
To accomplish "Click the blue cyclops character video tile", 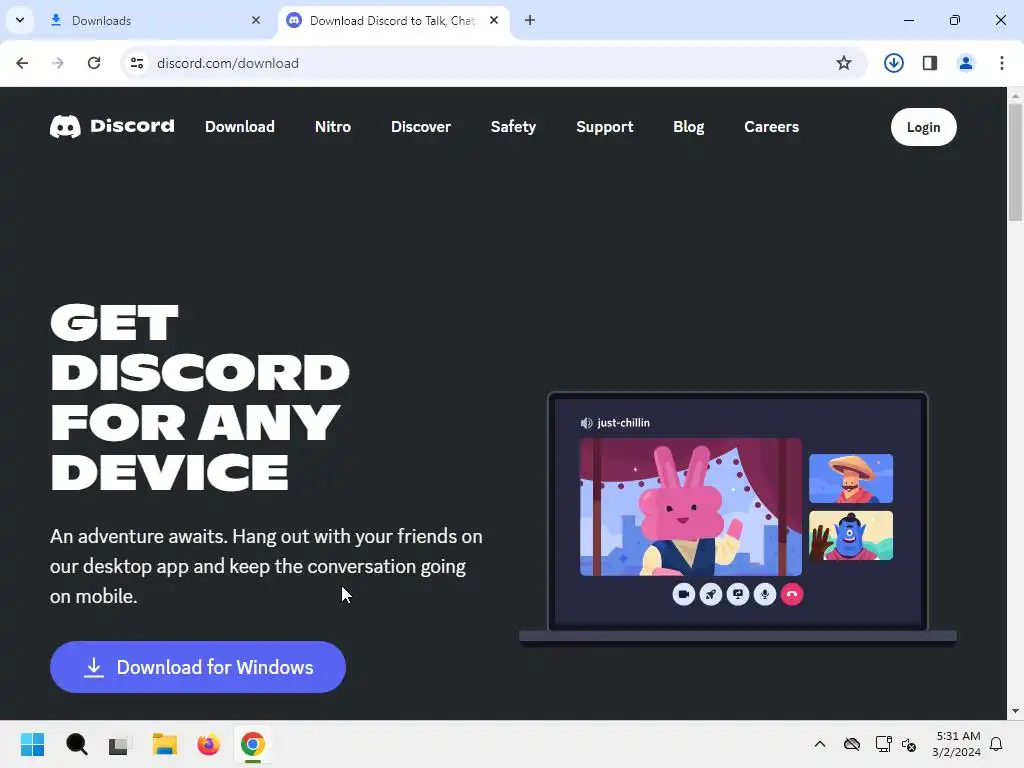I will [851, 536].
